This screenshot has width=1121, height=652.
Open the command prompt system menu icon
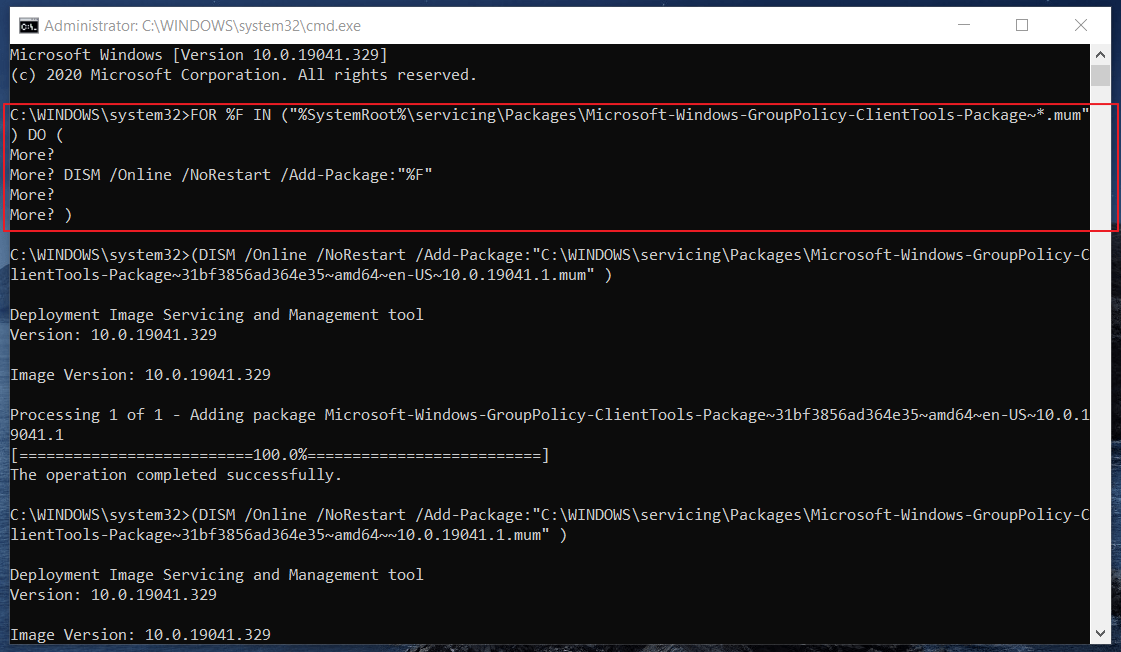pos(27,25)
